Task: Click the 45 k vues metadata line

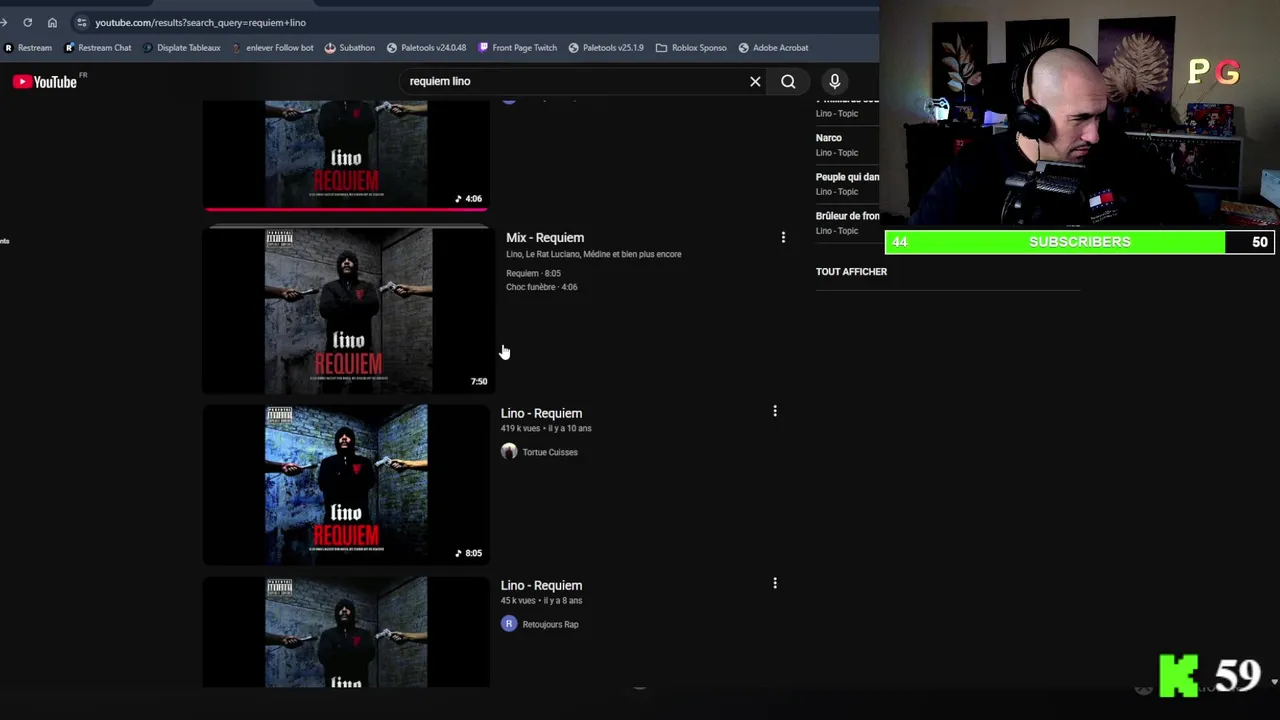Action: coord(541,600)
